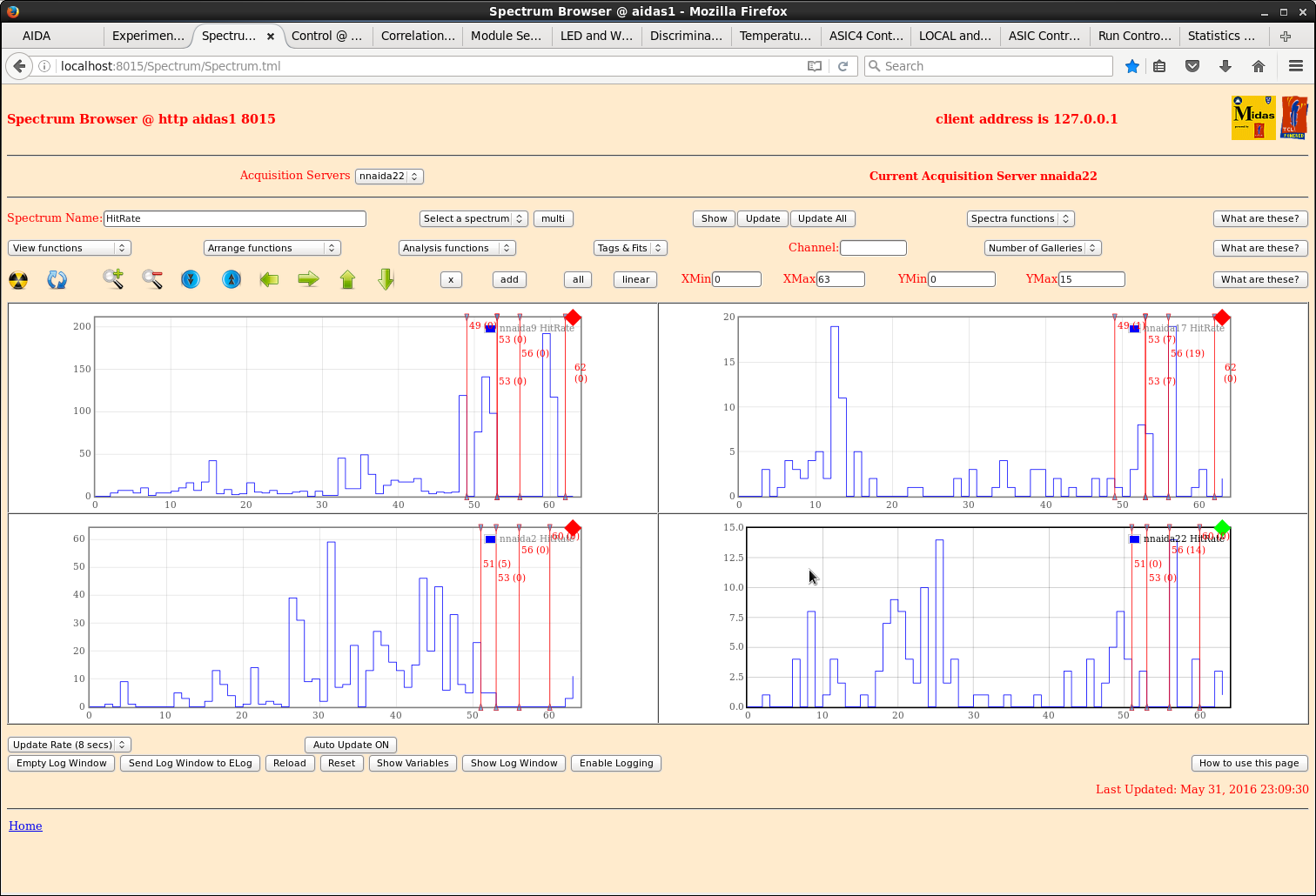Click the YMax input field
This screenshot has height=896, width=1316.
pos(1091,279)
